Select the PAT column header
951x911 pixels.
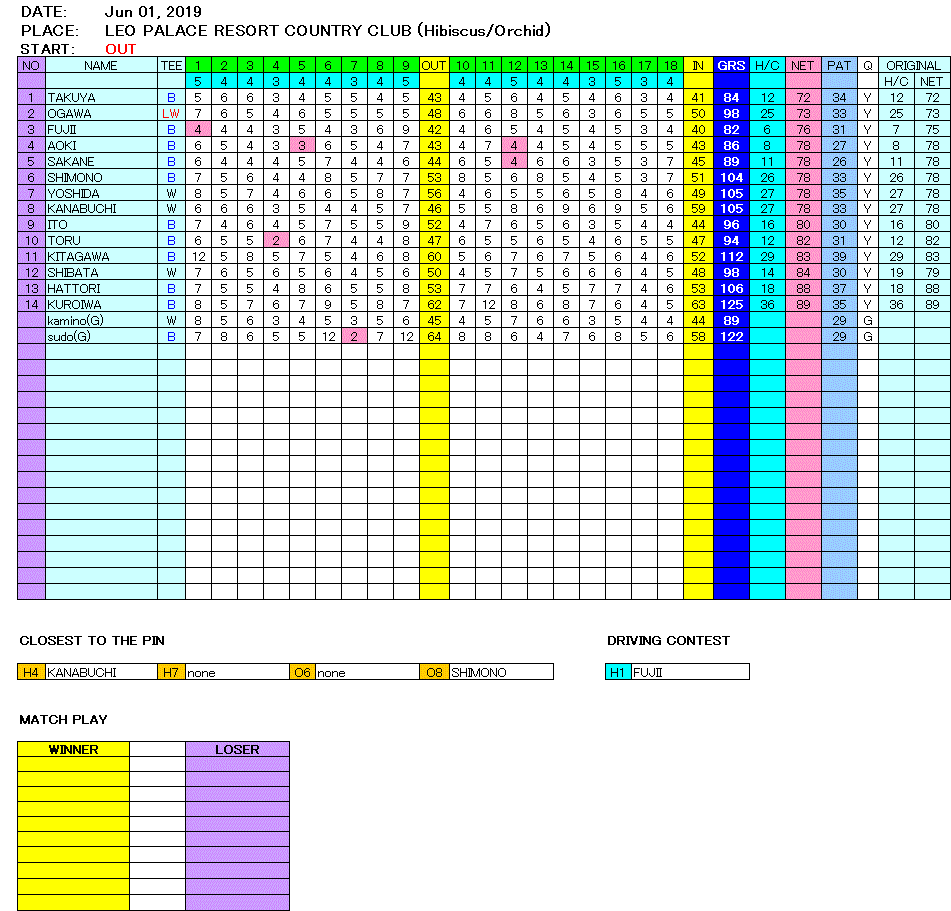tap(839, 65)
